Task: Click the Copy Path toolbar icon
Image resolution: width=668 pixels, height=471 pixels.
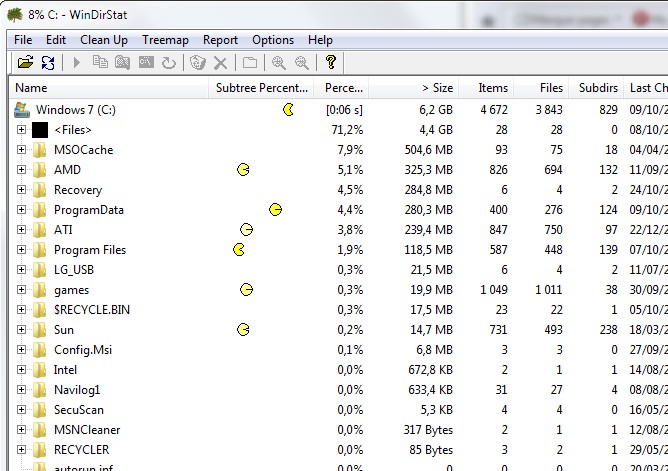Action: (100, 62)
